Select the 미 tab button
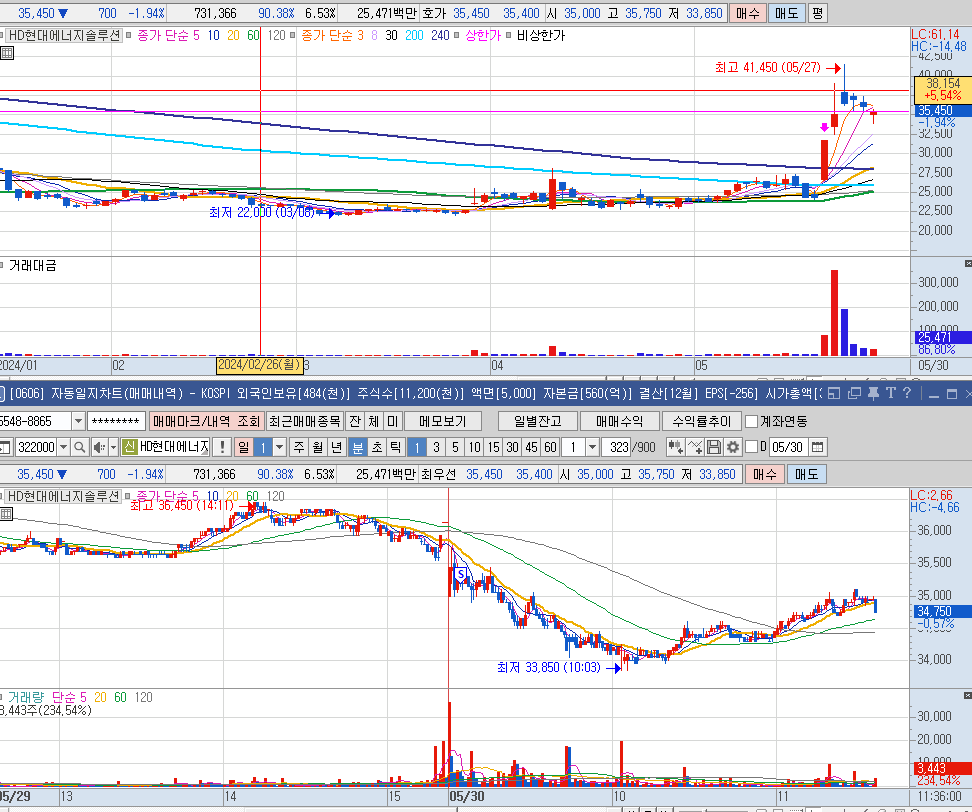This screenshot has height=812, width=972. point(392,421)
